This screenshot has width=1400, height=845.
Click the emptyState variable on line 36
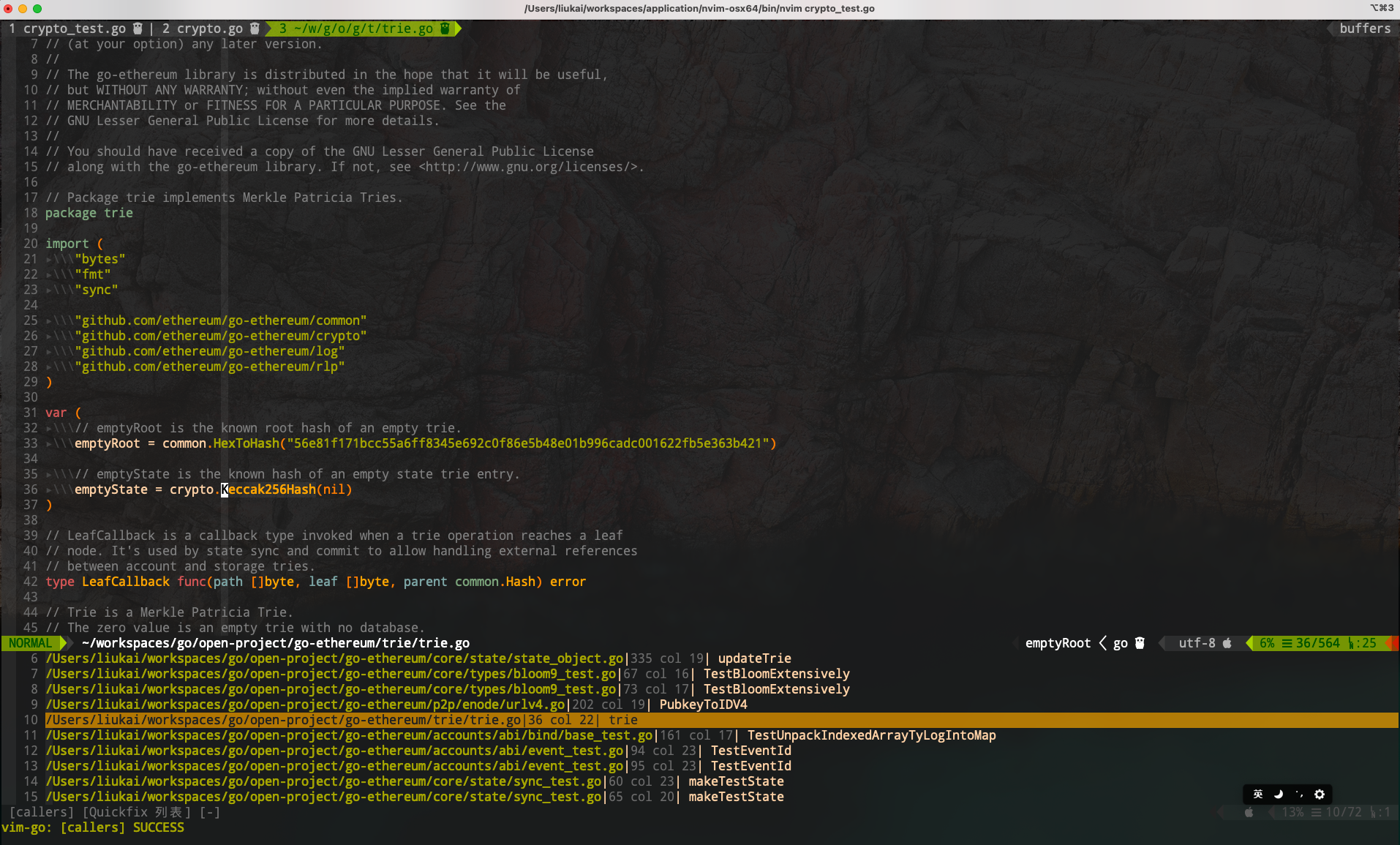click(111, 489)
